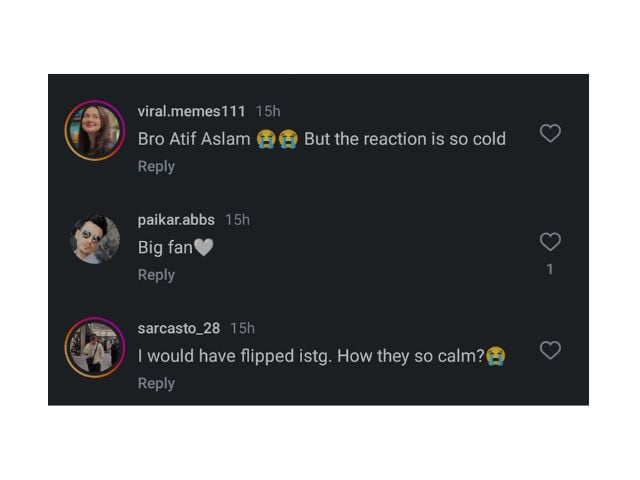The width and height of the screenshot is (640, 480).
Task: Like sarcasto_28's comment with the heart
Action: click(x=550, y=350)
